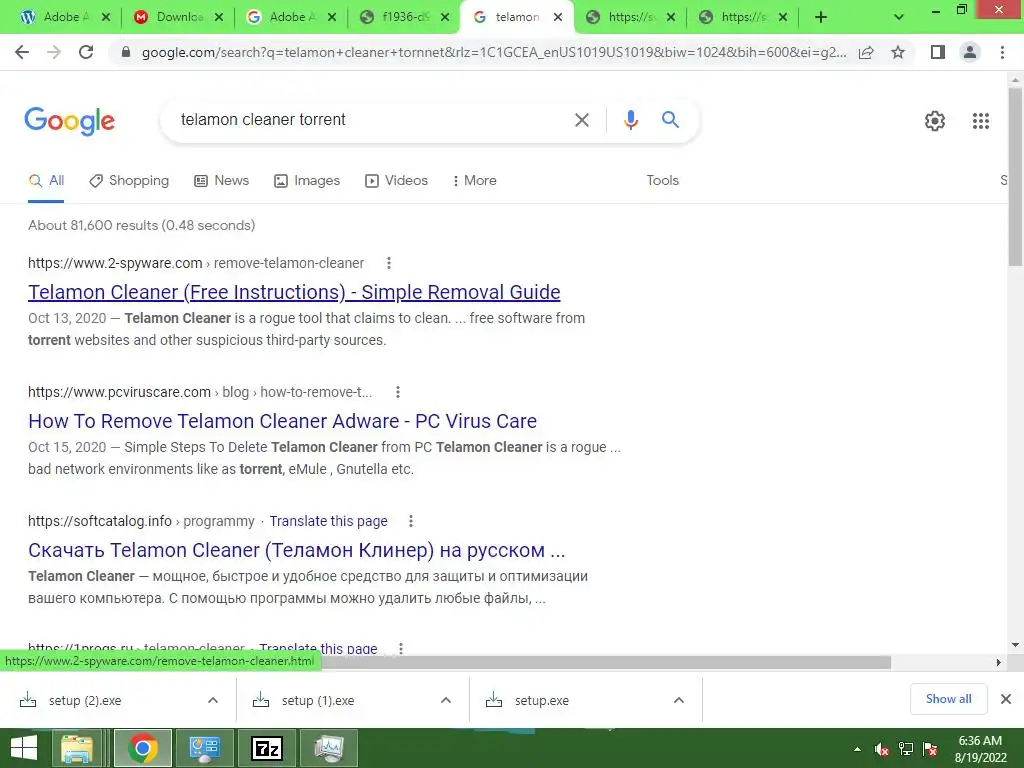Click the horizontal page scrollbar

(605, 662)
